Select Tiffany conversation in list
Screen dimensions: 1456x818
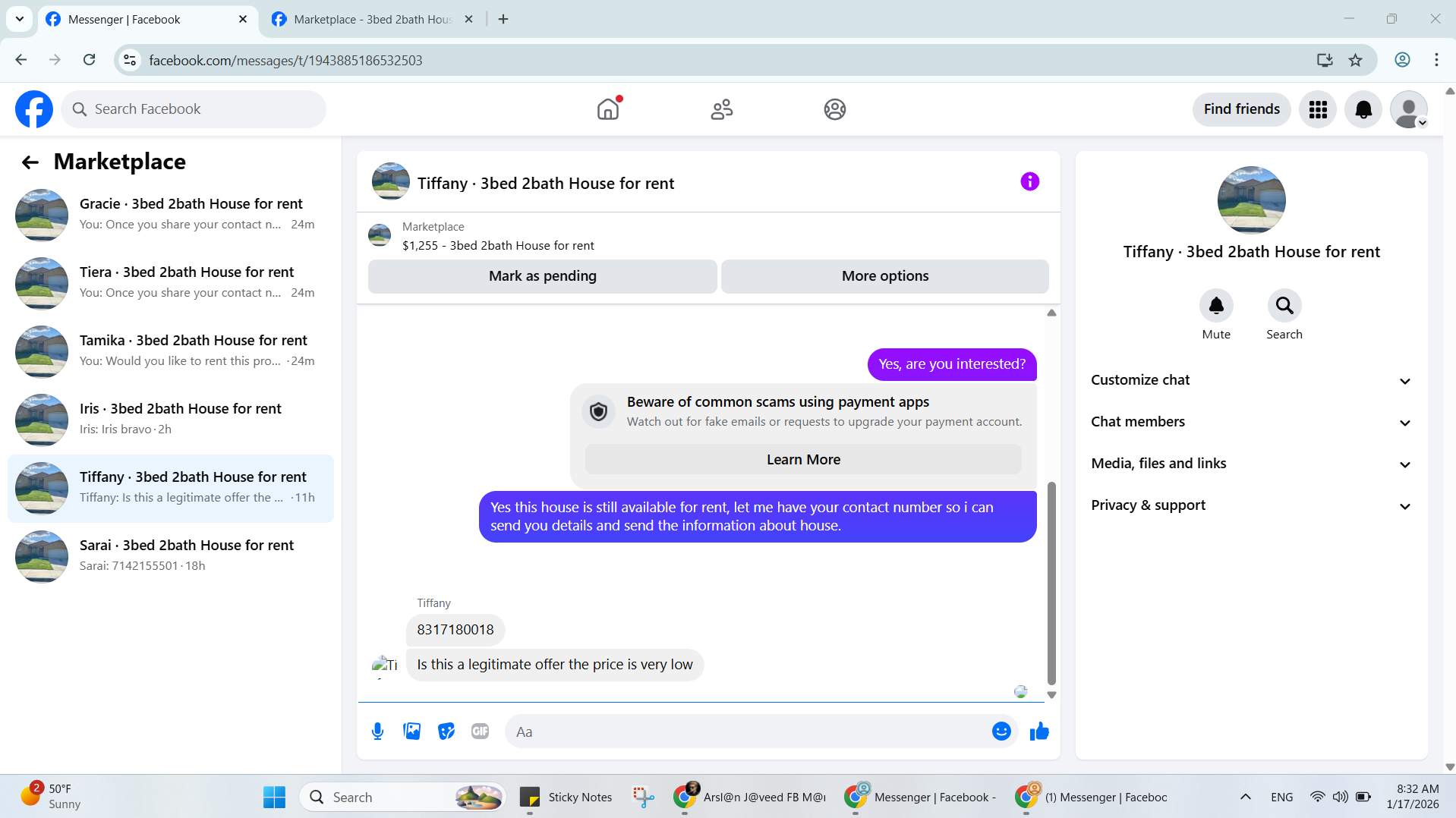click(x=171, y=488)
